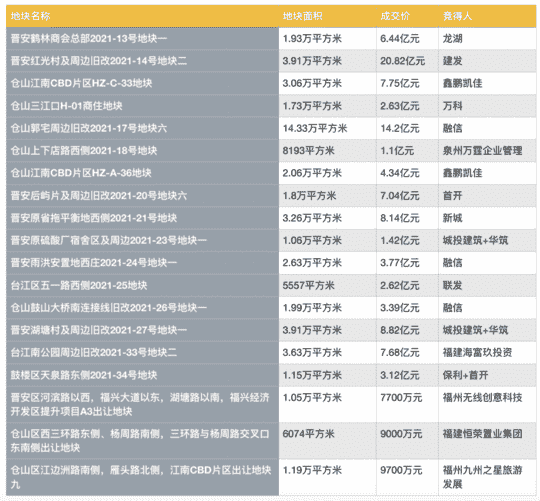Select the row name 晋安原省拖平衡地西侧2021-21号地块
540x501 pixels.
coord(142,218)
